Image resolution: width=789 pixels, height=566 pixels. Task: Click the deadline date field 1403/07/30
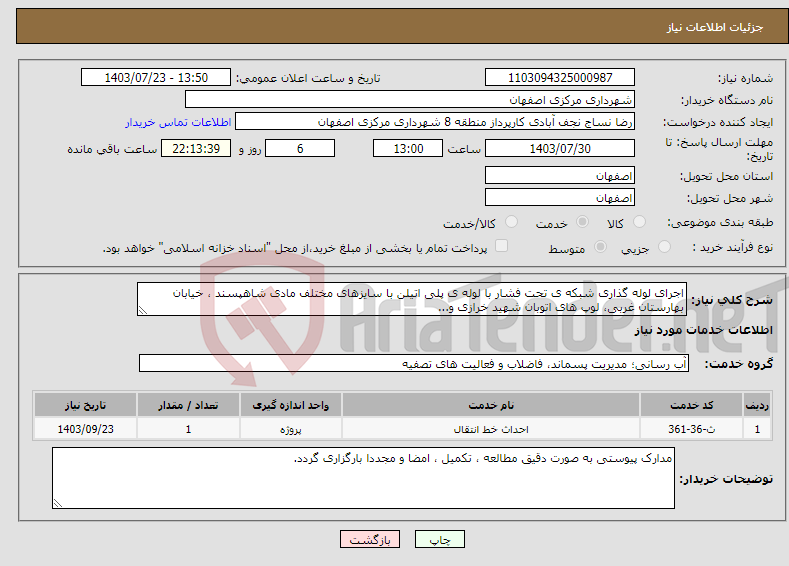pos(560,148)
